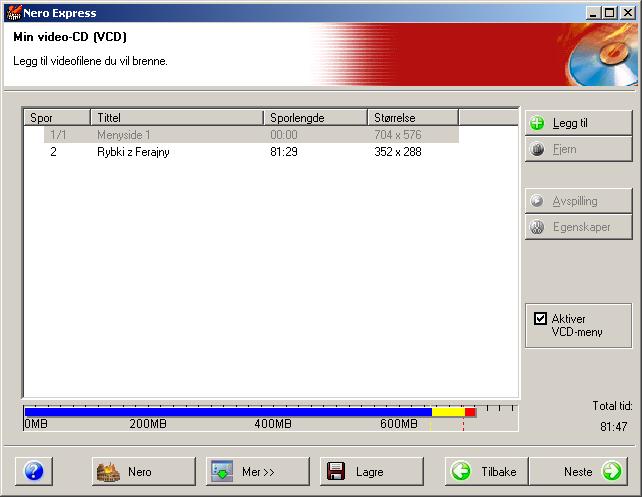Click size value 704 x 576
Image resolution: width=642 pixels, height=497 pixels.
398,135
